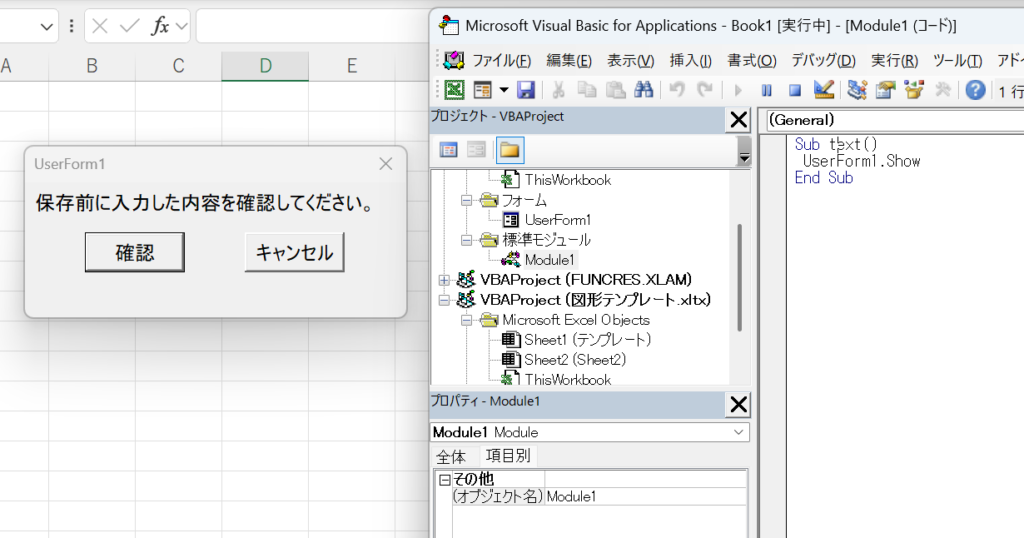
Task: Select Sheet1 (テンプレート) in the tree
Action: 588,340
